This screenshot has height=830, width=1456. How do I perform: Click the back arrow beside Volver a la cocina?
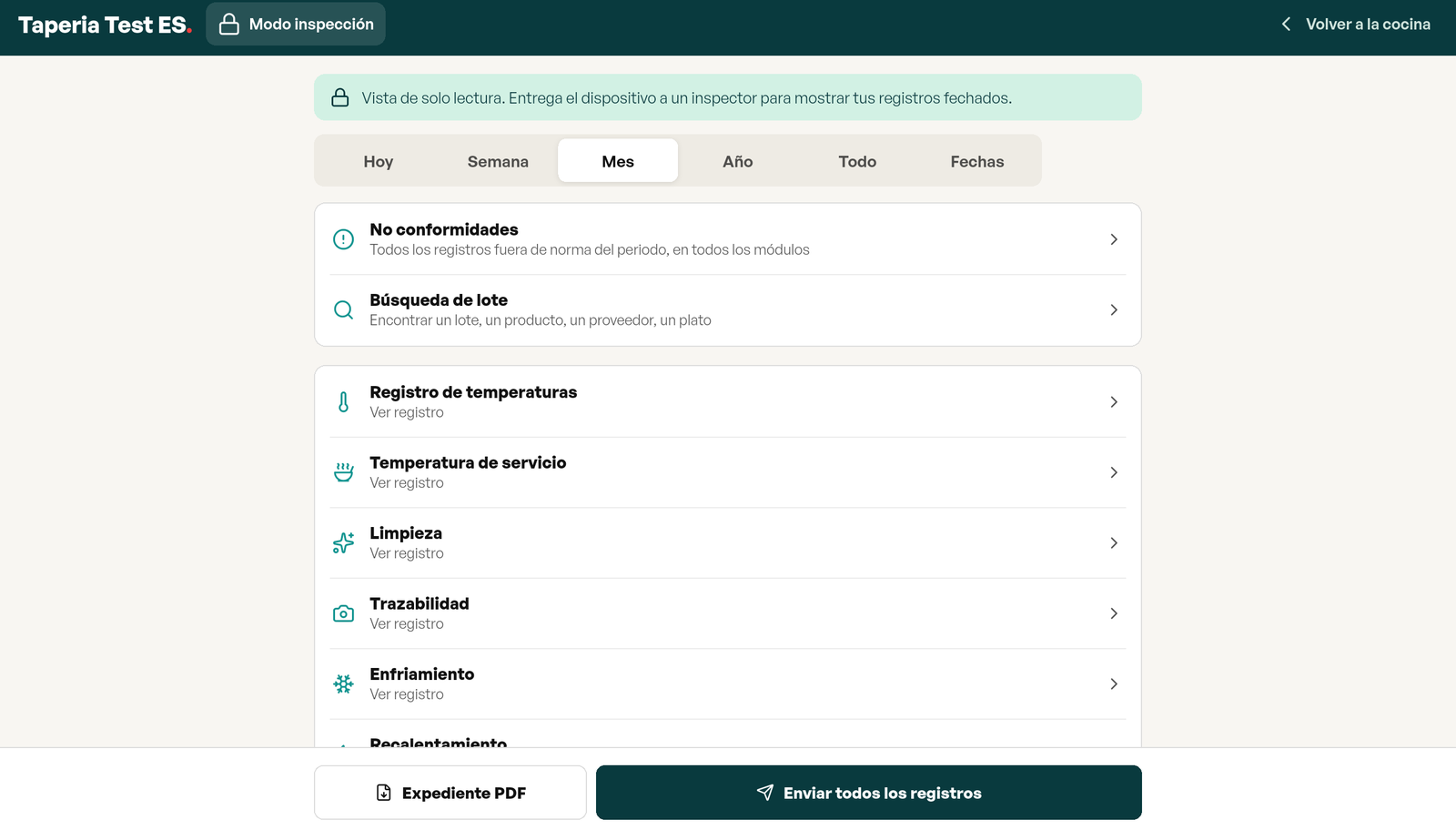[1286, 24]
